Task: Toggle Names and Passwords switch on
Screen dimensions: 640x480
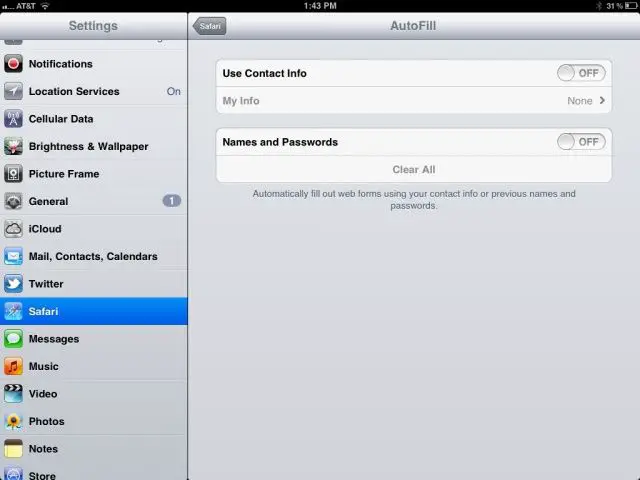Action: pos(581,142)
